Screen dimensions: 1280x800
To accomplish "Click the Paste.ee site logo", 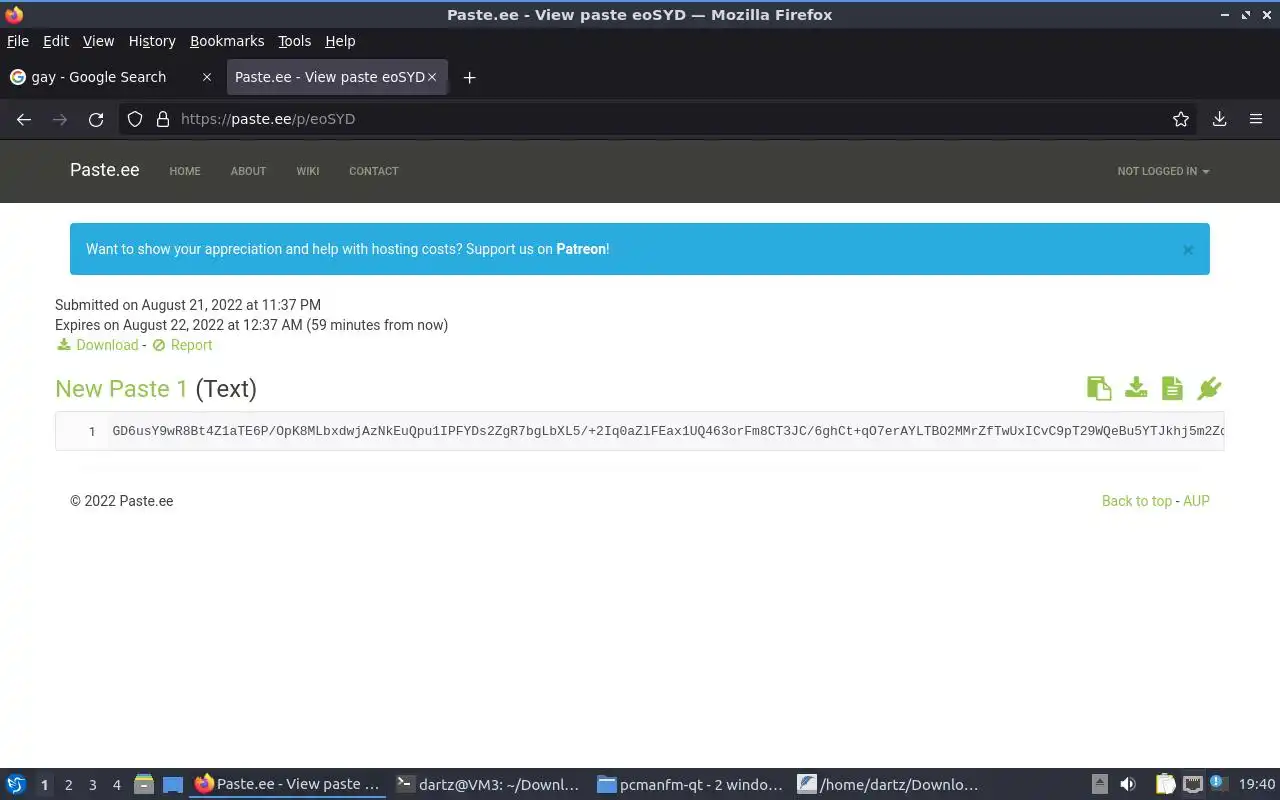I will pos(104,170).
